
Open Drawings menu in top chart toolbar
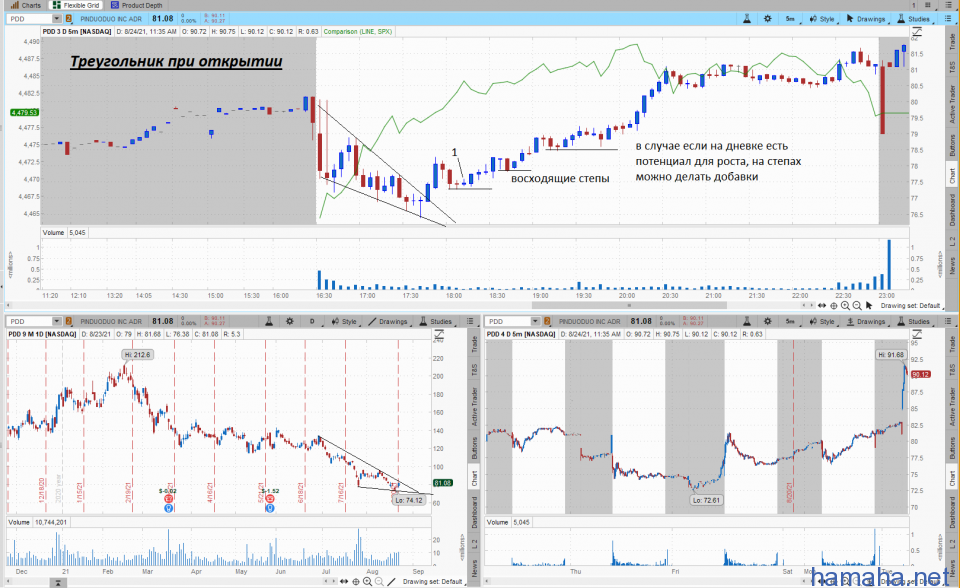coord(864,18)
